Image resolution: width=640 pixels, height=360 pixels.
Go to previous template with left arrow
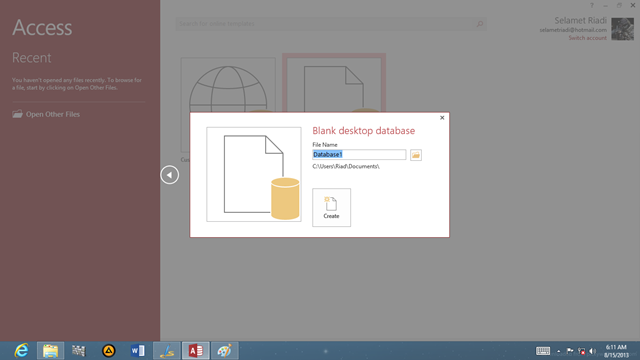click(x=169, y=175)
